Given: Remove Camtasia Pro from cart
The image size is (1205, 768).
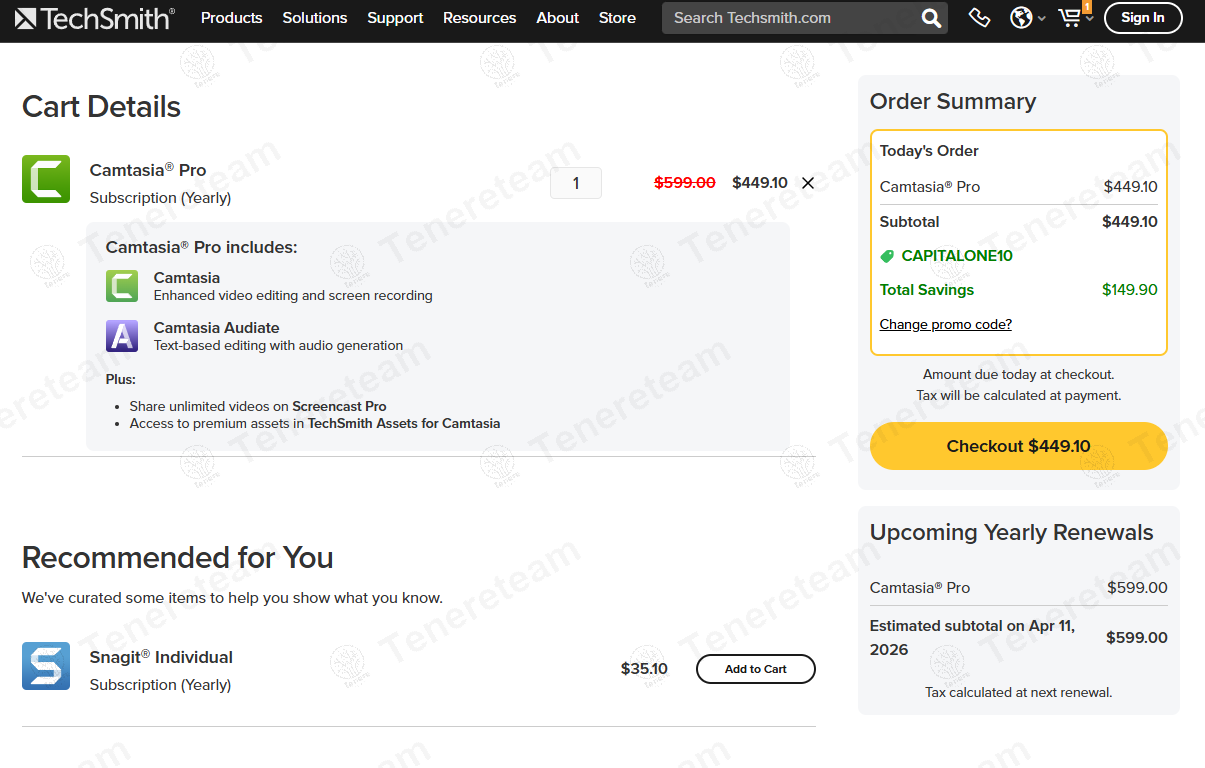Looking at the screenshot, I should (808, 183).
